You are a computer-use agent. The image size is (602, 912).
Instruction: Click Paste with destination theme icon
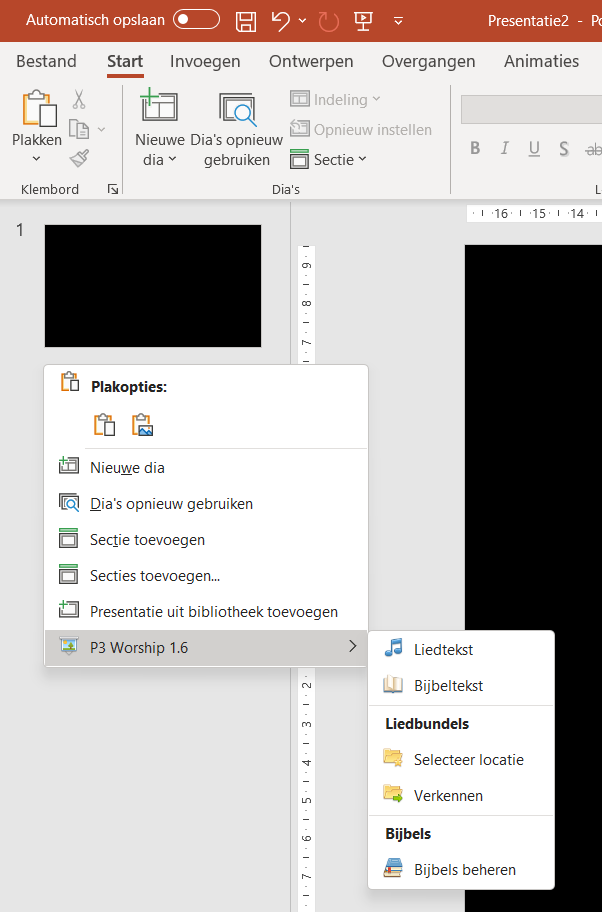point(104,425)
